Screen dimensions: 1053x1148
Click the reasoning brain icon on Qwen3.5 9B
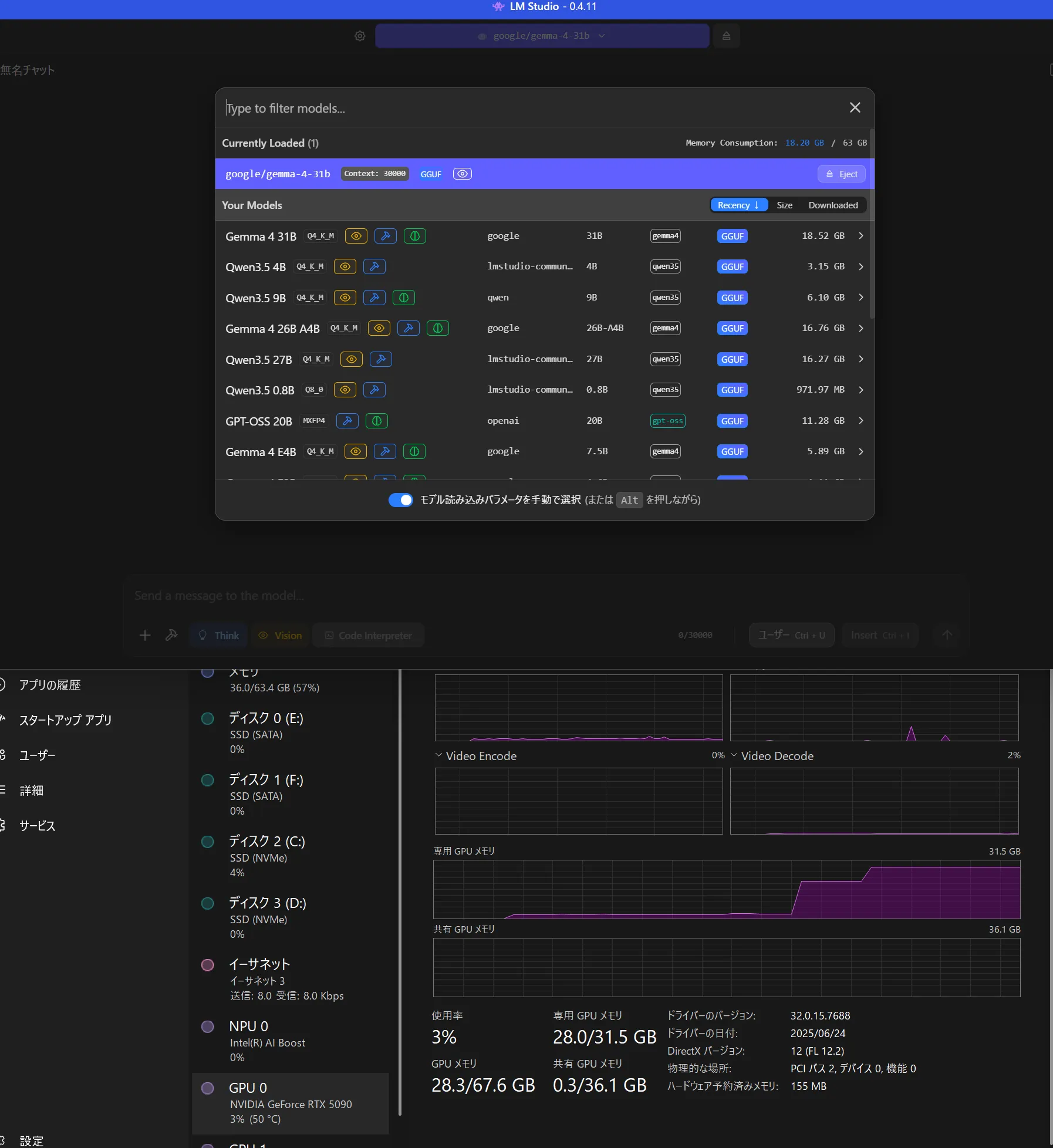point(404,298)
